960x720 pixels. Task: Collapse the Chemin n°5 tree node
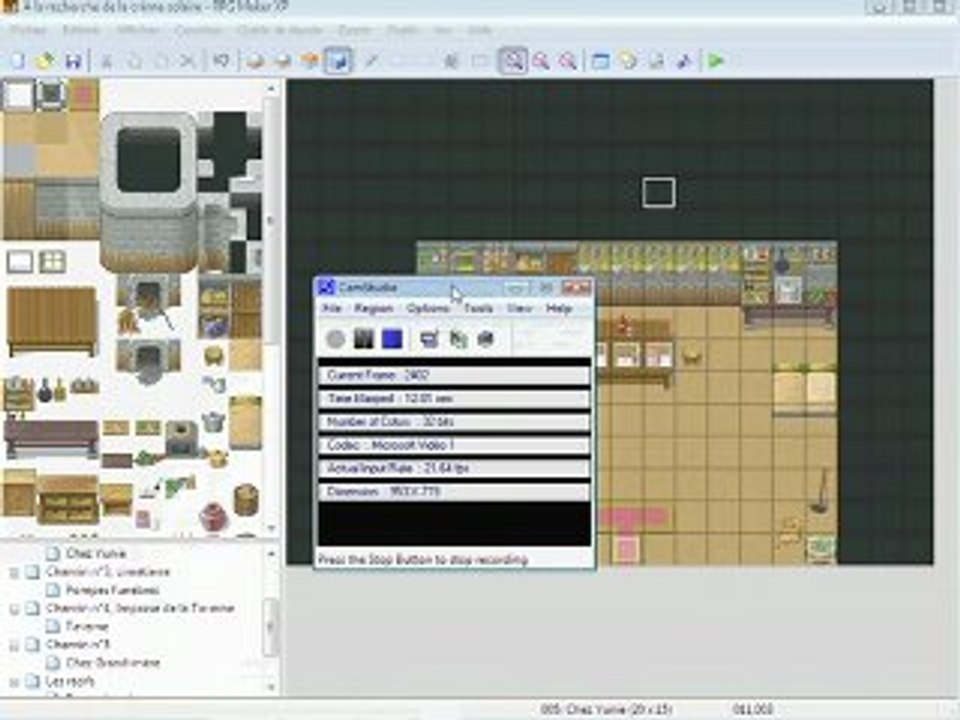click(13, 645)
